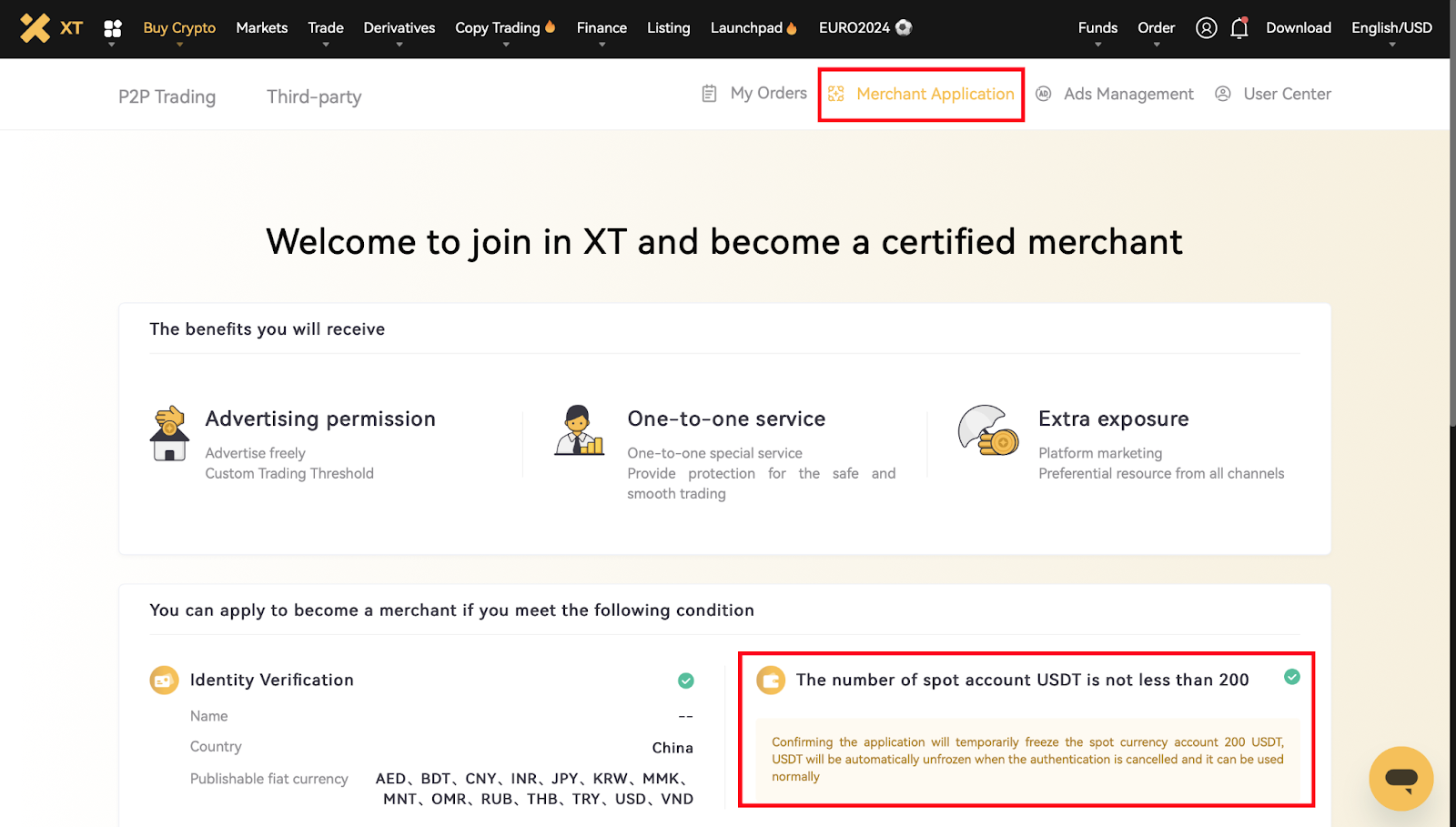Open the notification bell
1456x827 pixels.
click(x=1239, y=28)
